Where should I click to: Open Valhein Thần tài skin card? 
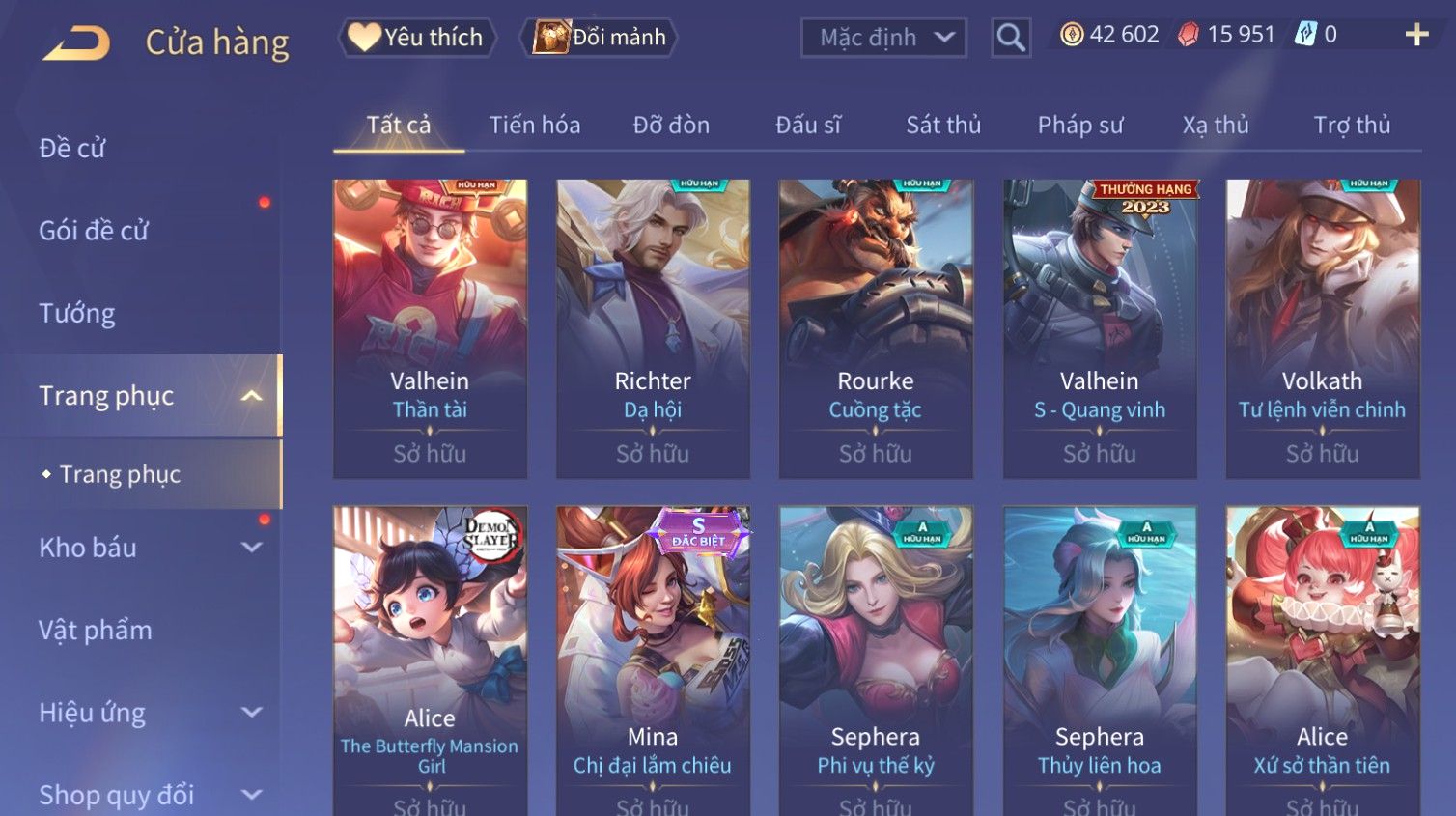(x=431, y=328)
